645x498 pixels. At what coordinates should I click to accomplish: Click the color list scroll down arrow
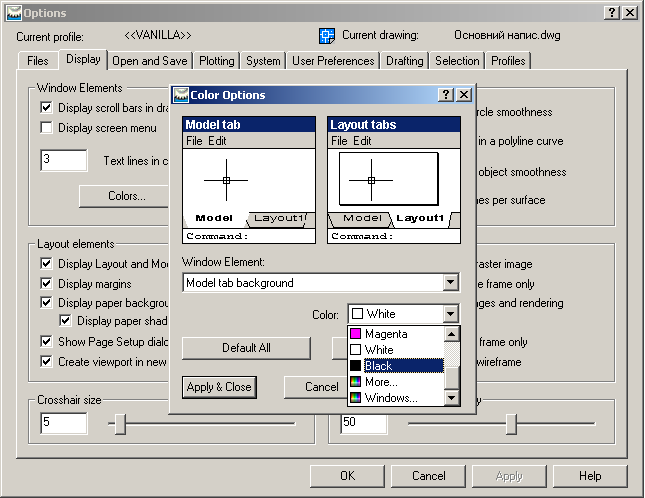click(x=452, y=398)
